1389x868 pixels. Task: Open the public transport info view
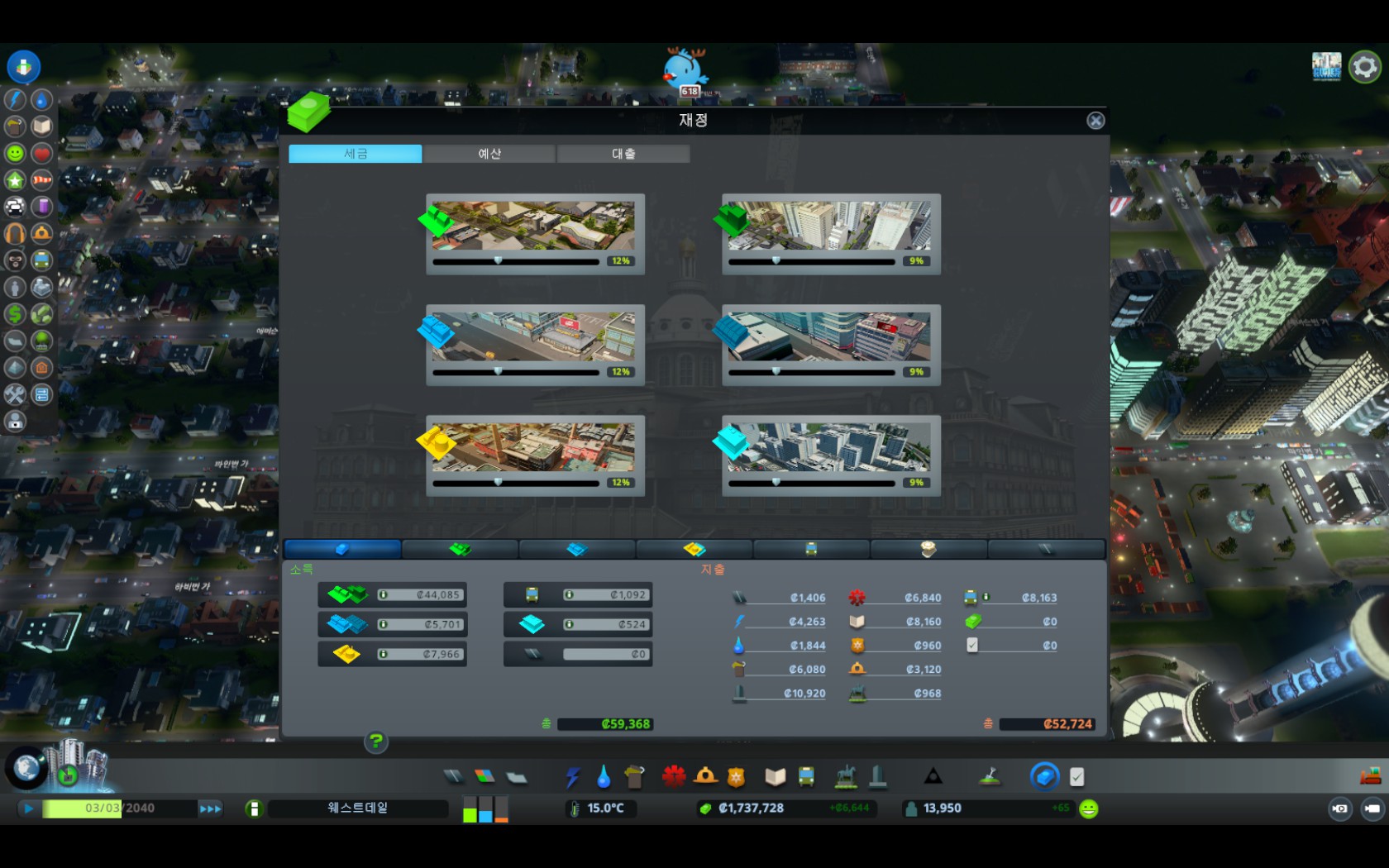tap(42, 260)
